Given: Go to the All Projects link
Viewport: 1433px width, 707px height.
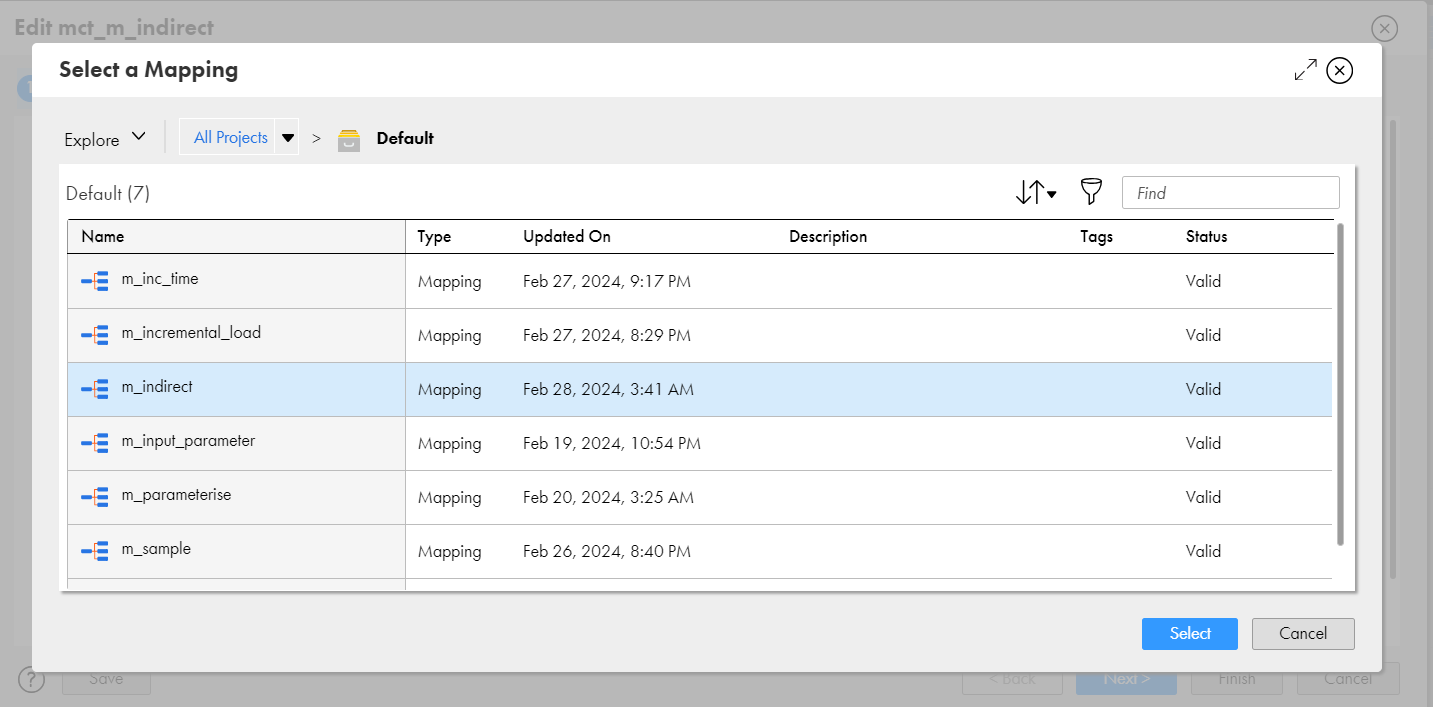Looking at the screenshot, I should pyautogui.click(x=231, y=138).
